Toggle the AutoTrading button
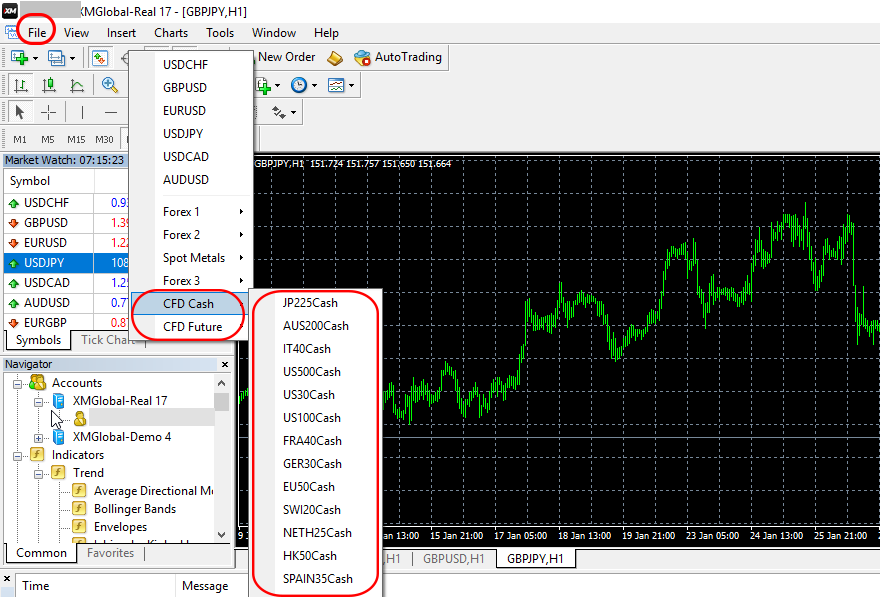 pyautogui.click(x=398, y=57)
